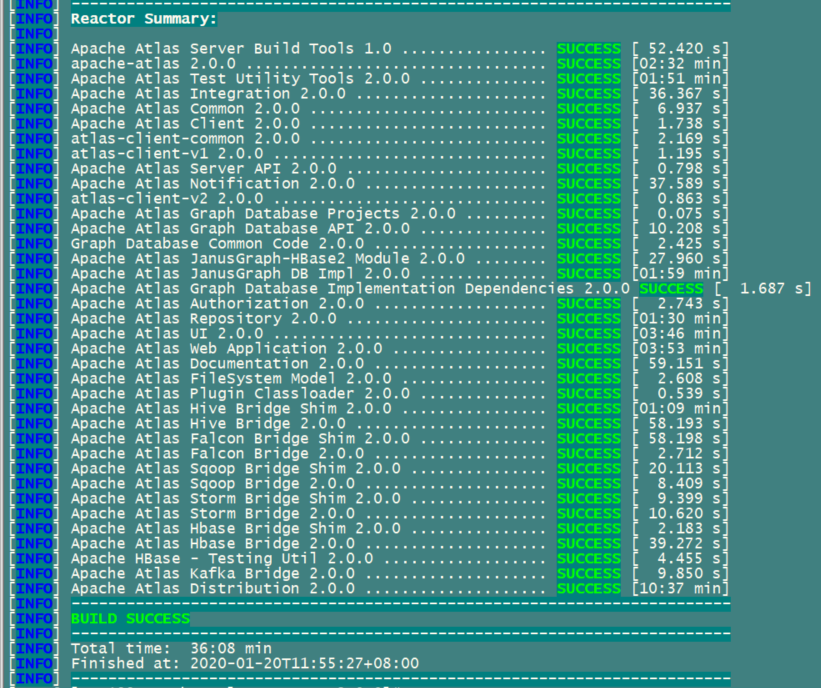Select 'Apache Atlas FileSystem Model 2.0.0'
The width and height of the screenshot is (821, 688).
pos(231,379)
